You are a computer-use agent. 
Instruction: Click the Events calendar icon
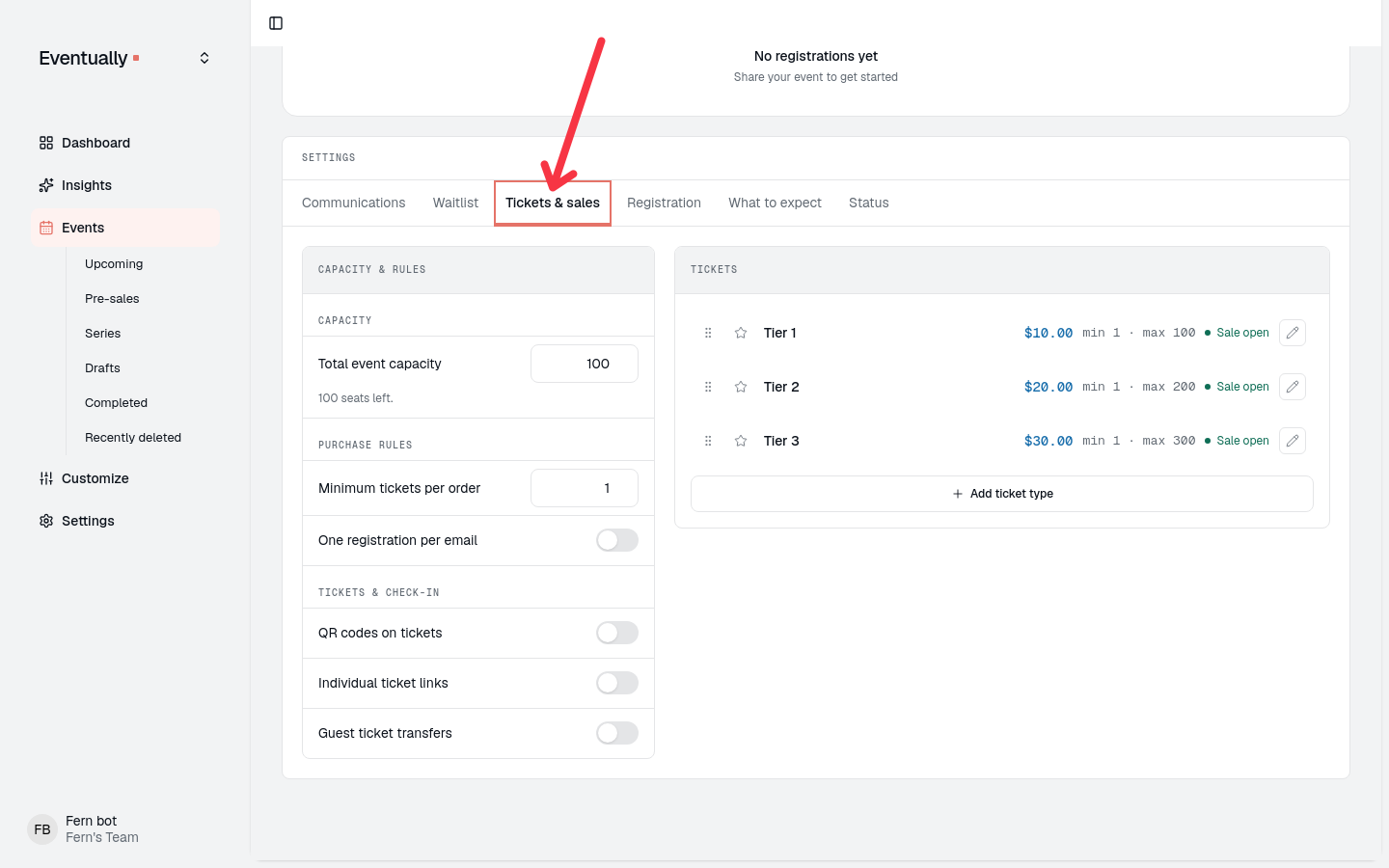[x=46, y=228]
